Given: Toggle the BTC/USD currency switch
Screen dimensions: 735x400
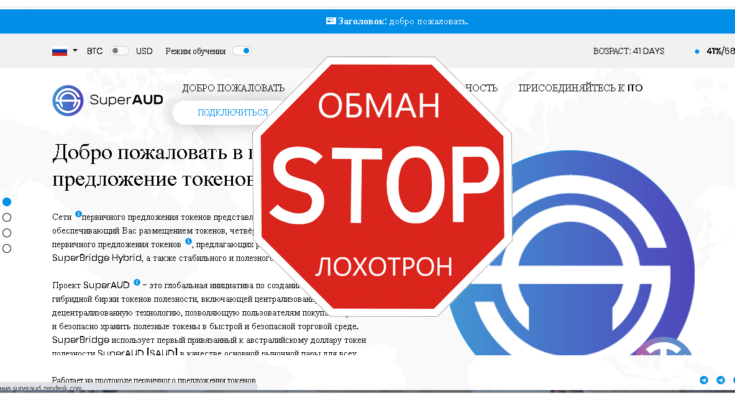Looking at the screenshot, I should pos(119,51).
